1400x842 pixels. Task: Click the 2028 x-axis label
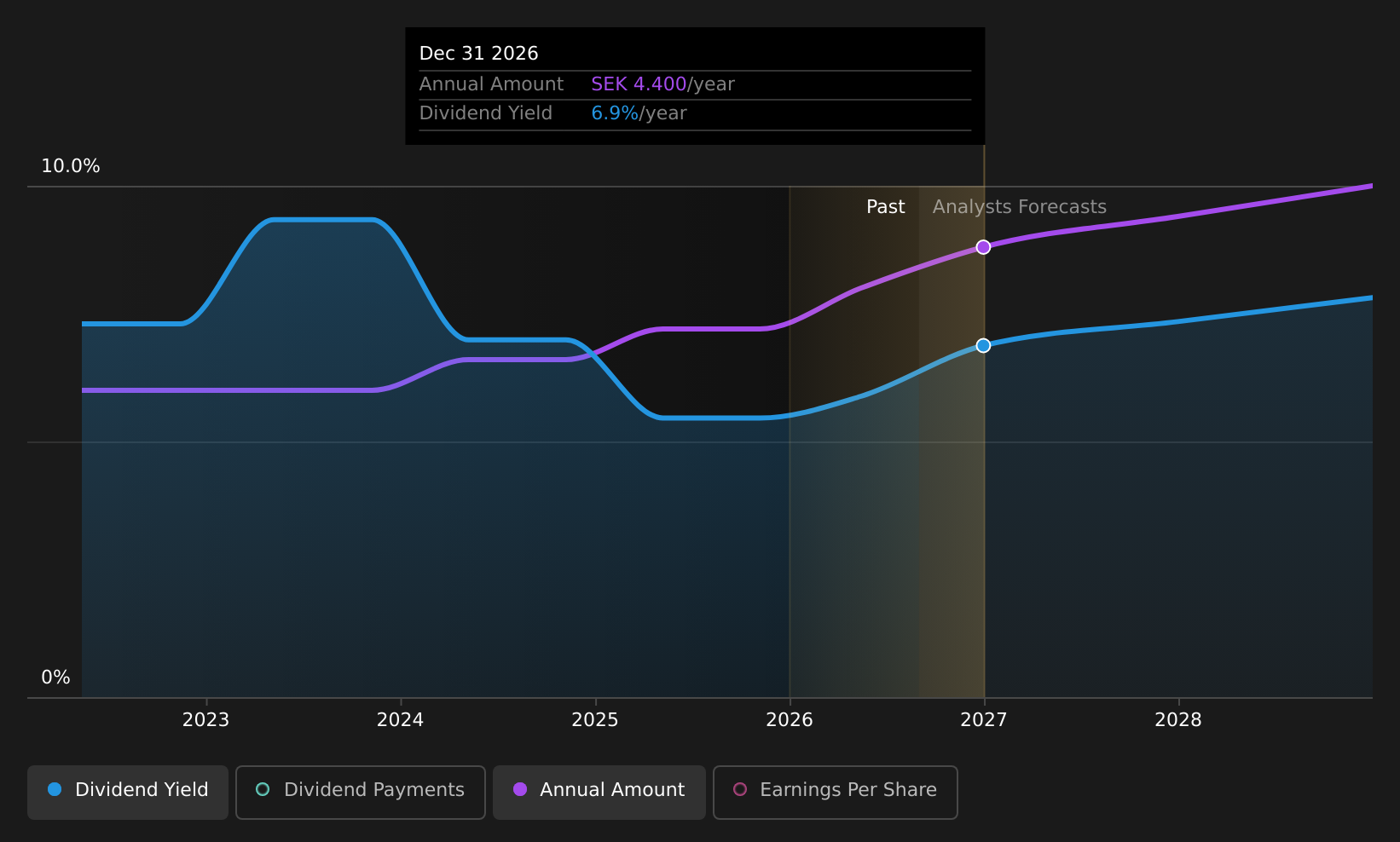(1178, 720)
